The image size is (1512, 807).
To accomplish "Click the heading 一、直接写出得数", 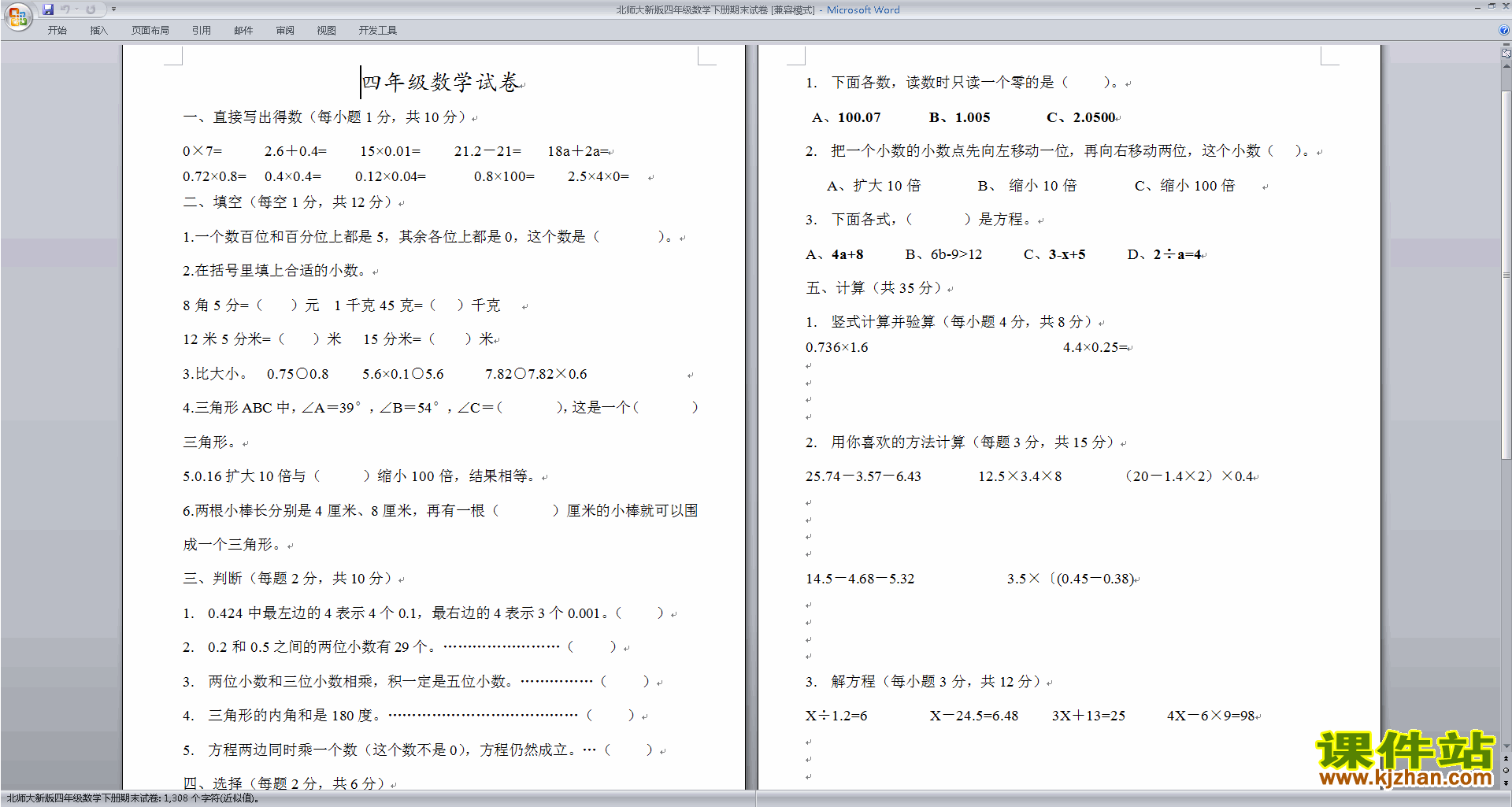I will click(x=243, y=117).
